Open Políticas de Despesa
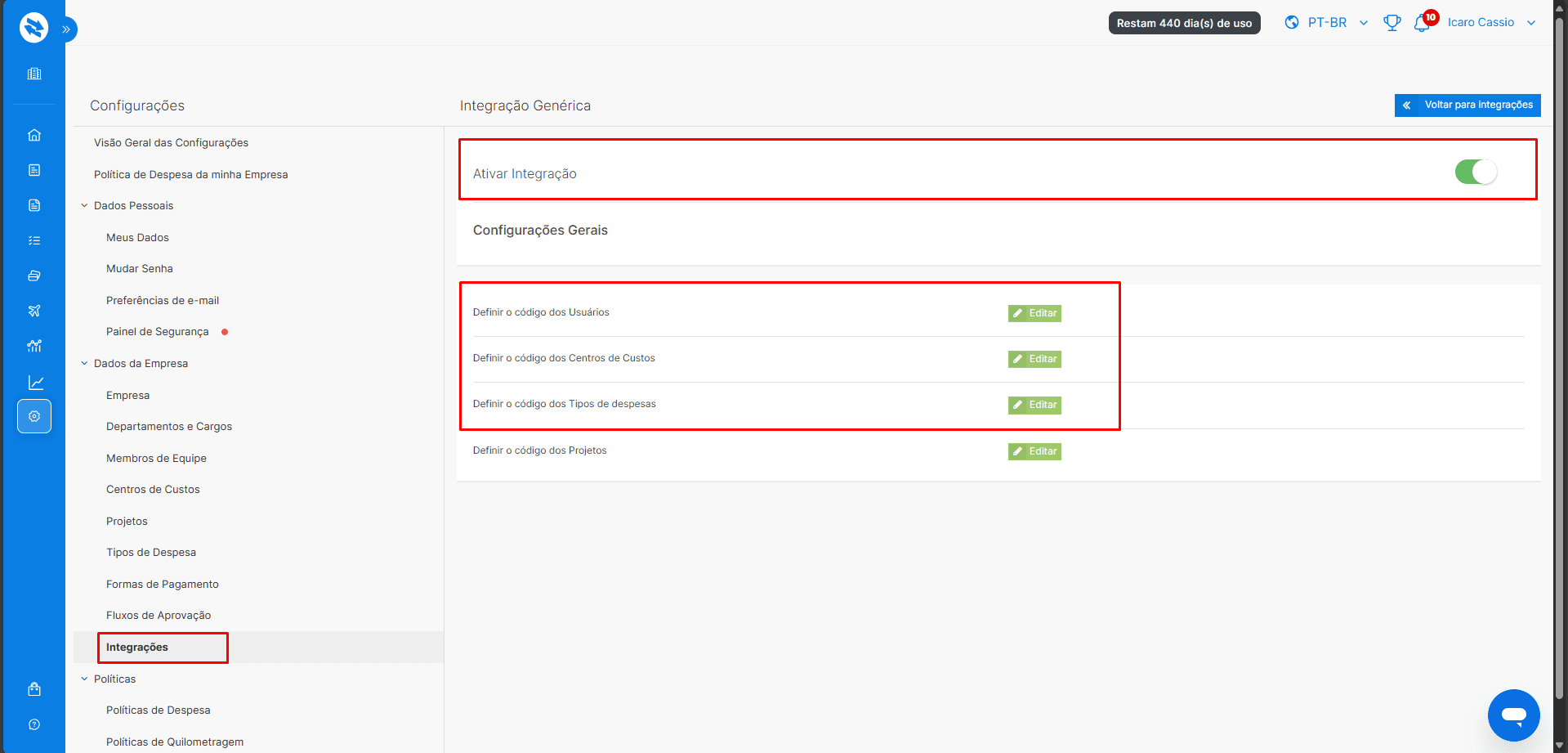The width and height of the screenshot is (1568, 753). 159,710
